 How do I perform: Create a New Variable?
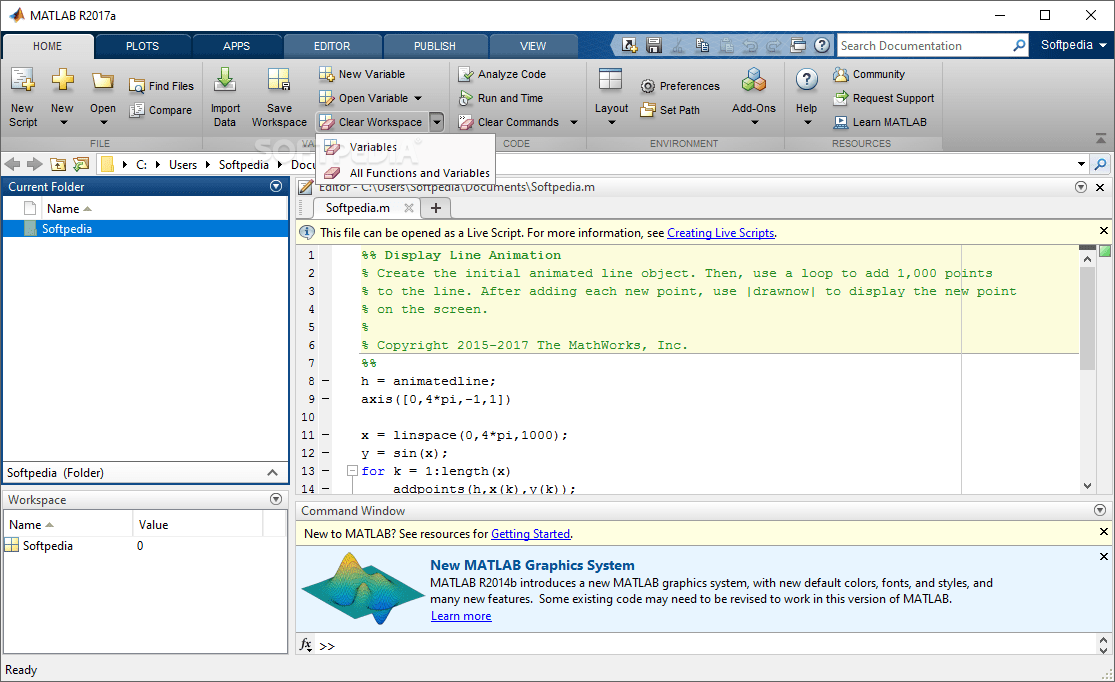362,74
